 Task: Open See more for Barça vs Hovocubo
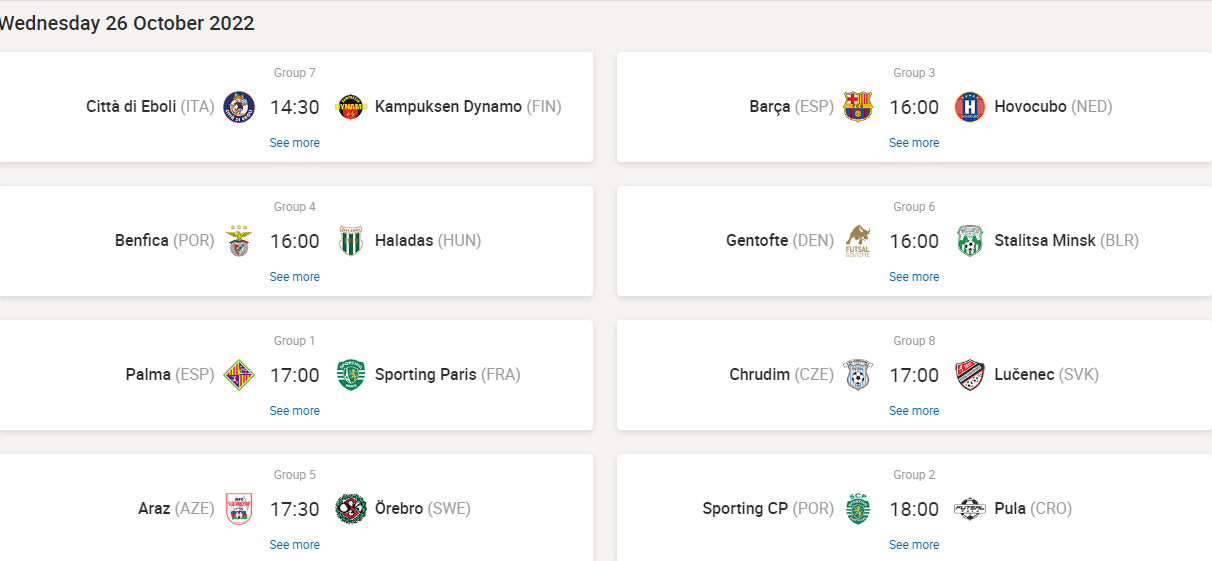(x=914, y=143)
